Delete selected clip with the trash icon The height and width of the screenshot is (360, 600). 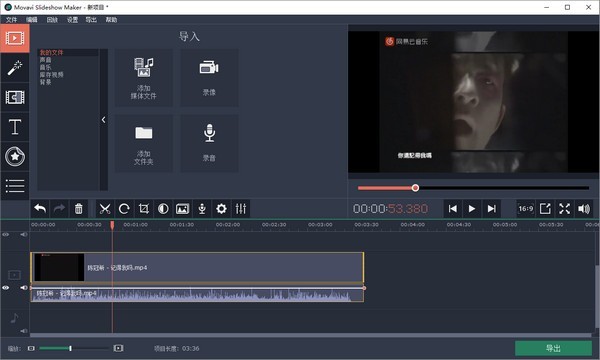click(x=78, y=209)
